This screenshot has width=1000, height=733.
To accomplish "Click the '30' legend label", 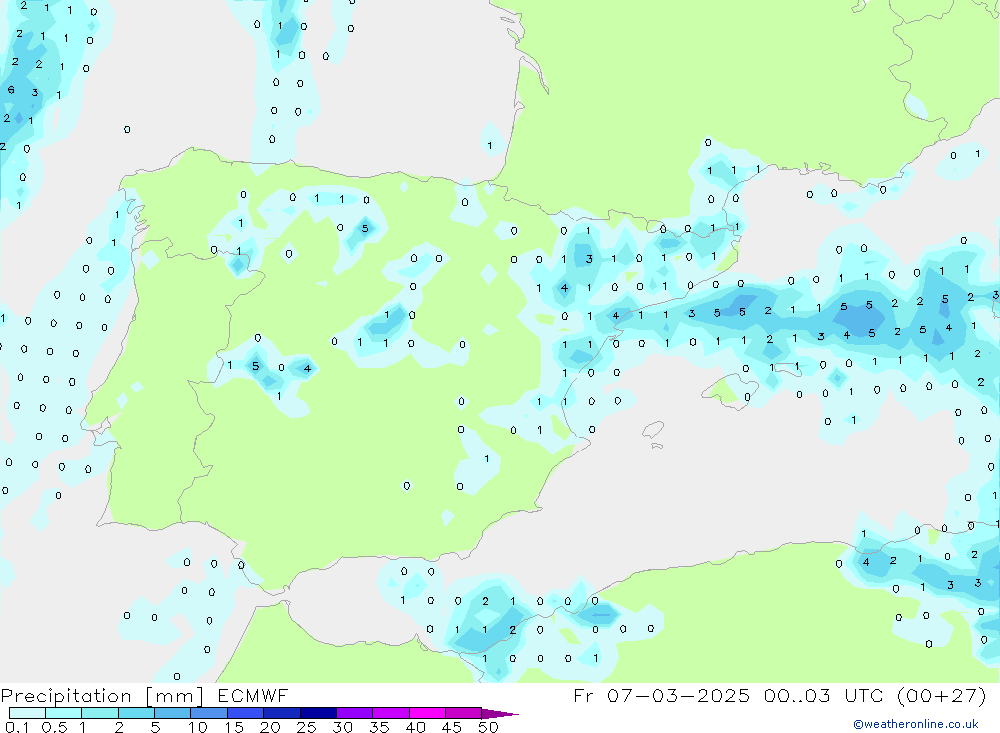I will coord(342,727).
